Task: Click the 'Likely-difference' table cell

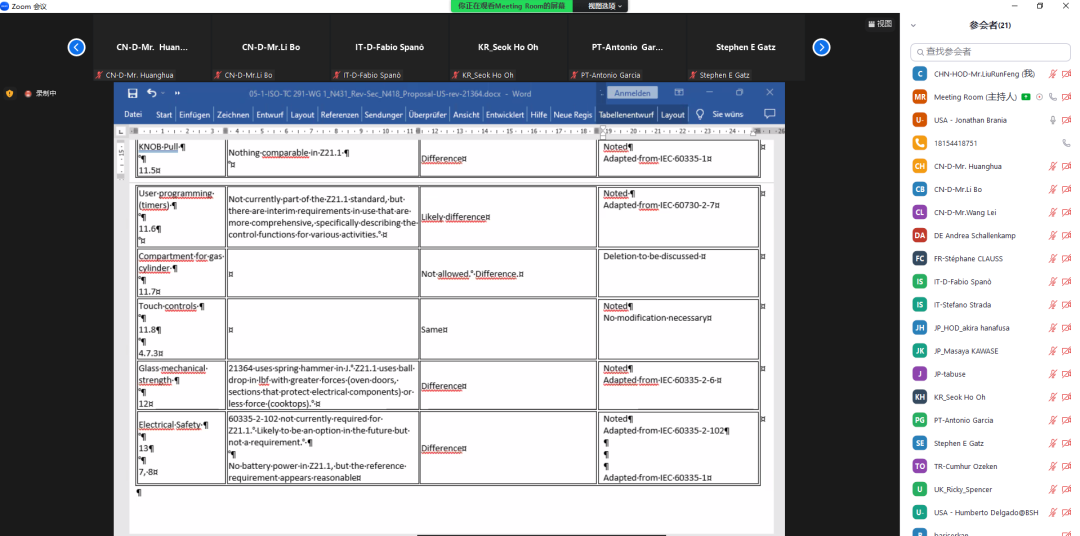Action: point(508,217)
